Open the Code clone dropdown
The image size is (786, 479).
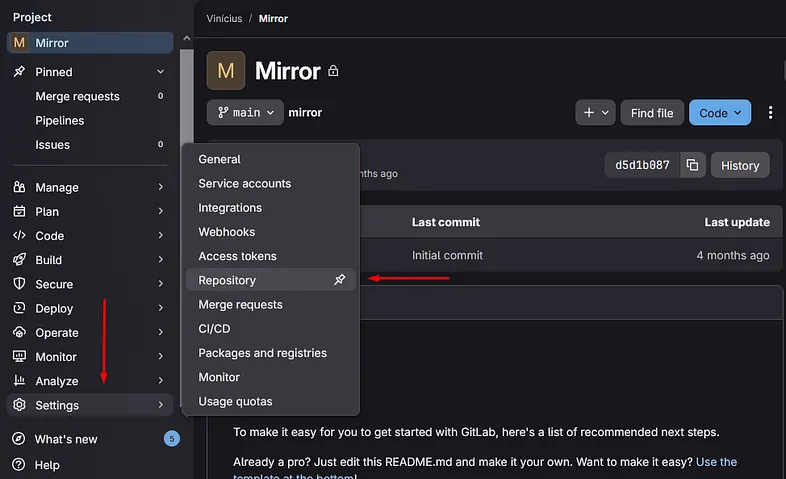click(x=720, y=113)
